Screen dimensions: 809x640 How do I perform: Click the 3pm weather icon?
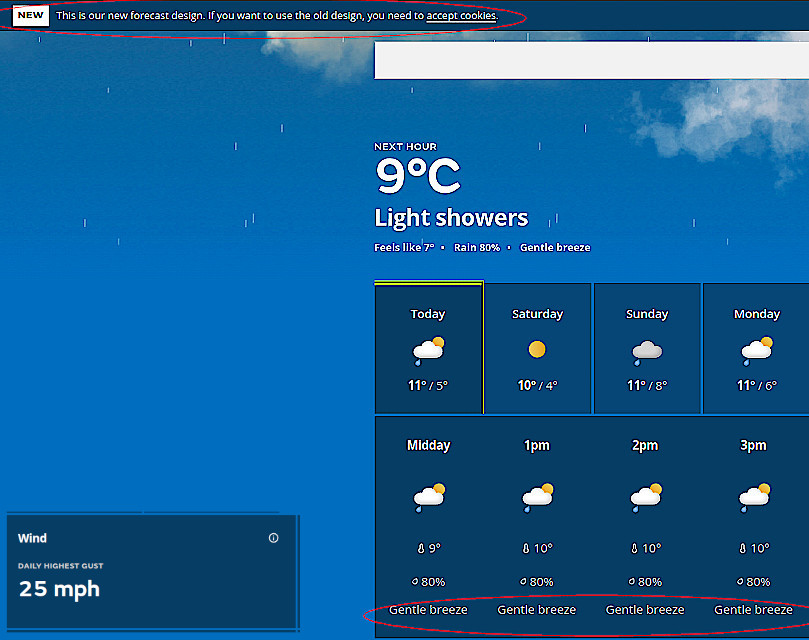754,498
